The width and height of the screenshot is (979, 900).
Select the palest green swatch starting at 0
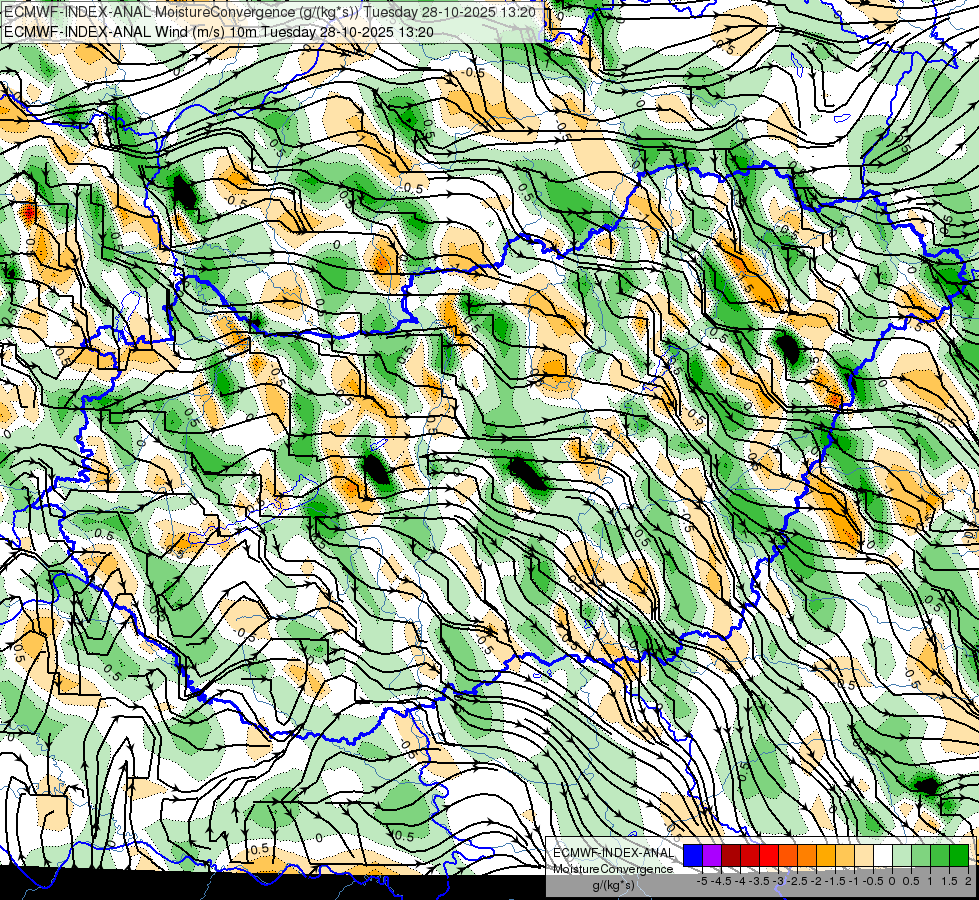[x=902, y=856]
